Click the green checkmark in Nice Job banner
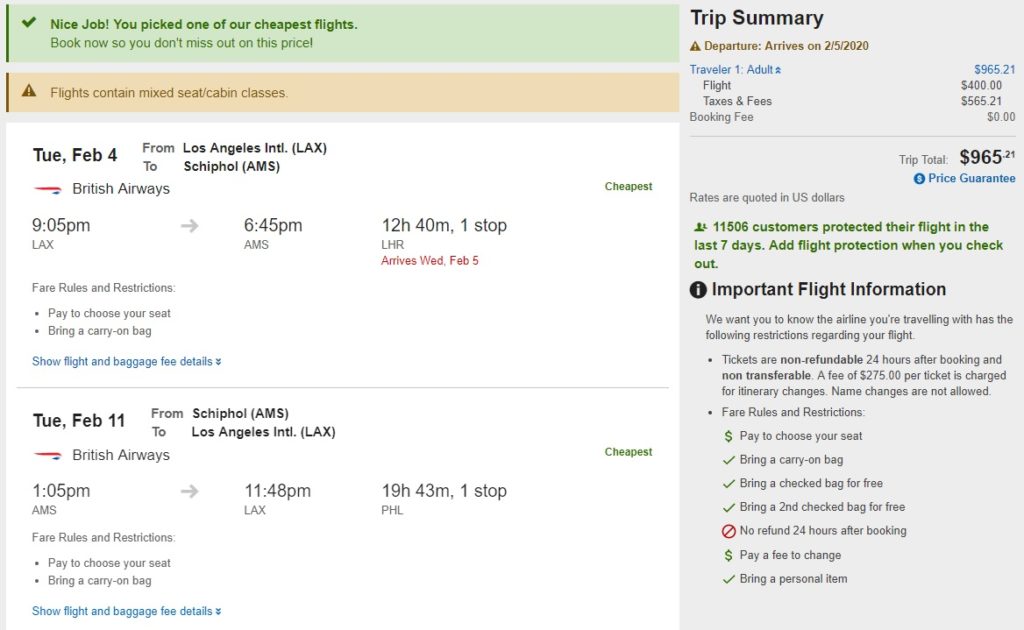1024x630 pixels. (x=28, y=22)
